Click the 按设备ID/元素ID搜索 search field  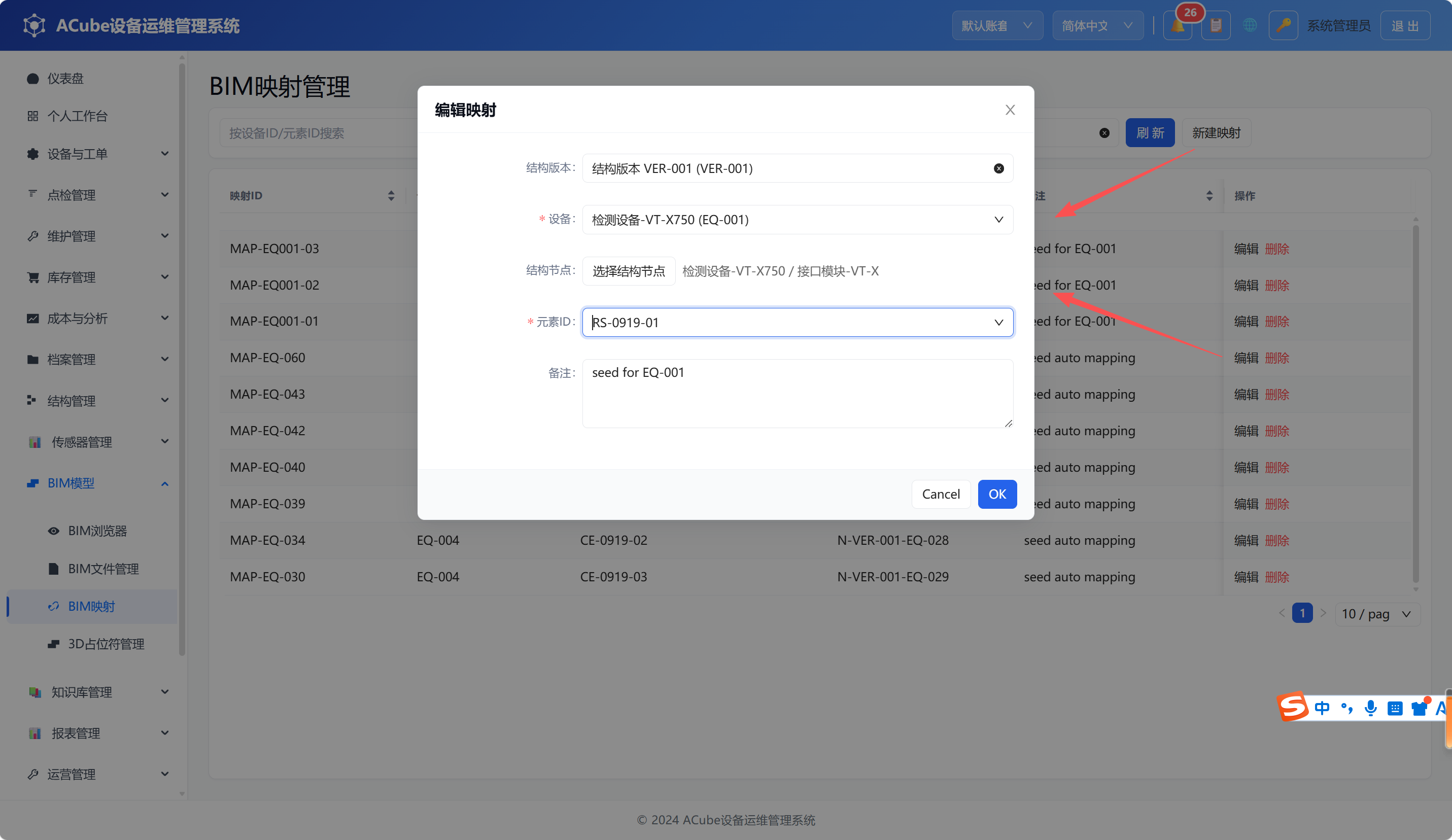click(319, 133)
